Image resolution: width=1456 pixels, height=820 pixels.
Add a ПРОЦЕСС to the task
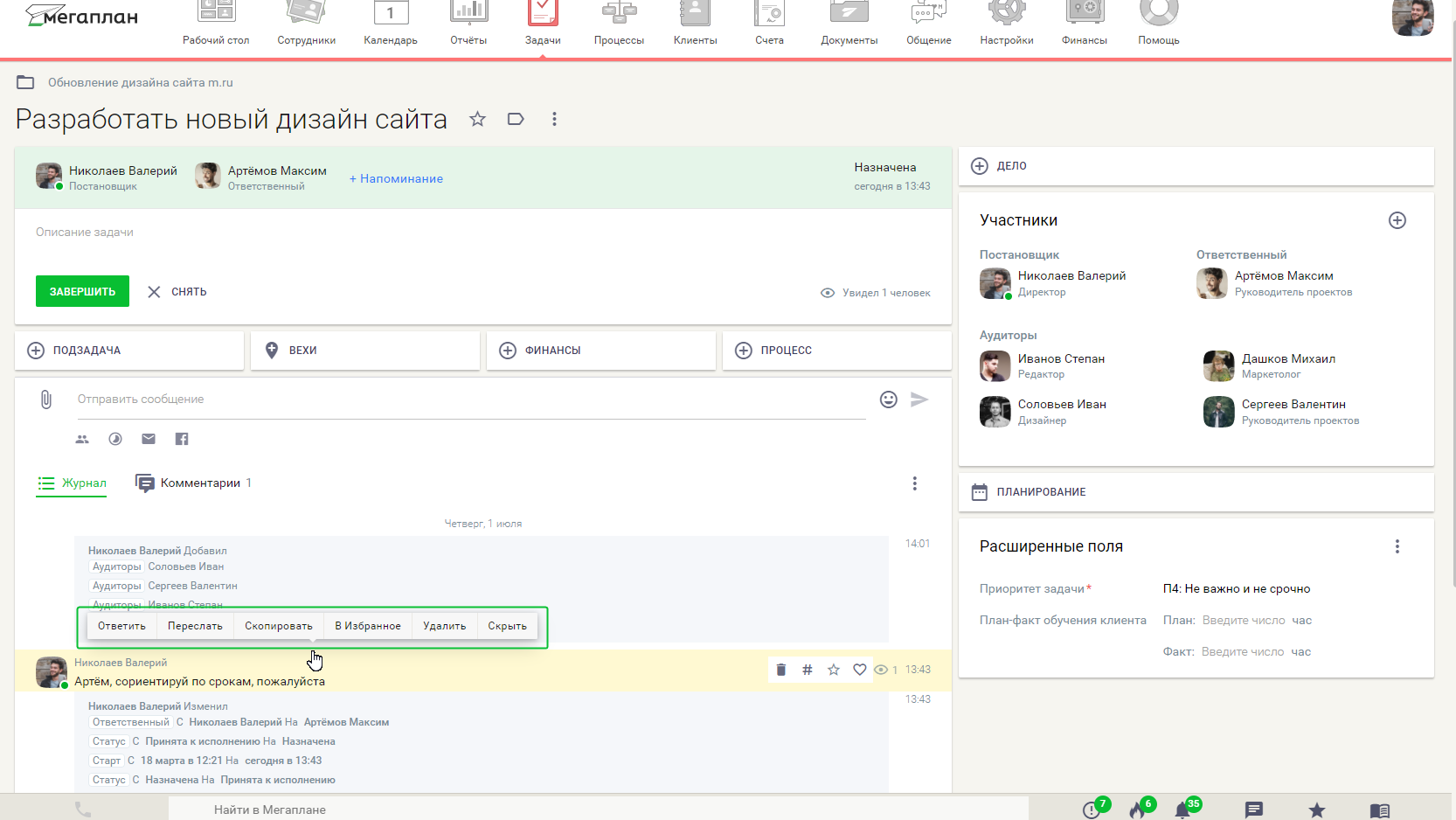pos(837,351)
